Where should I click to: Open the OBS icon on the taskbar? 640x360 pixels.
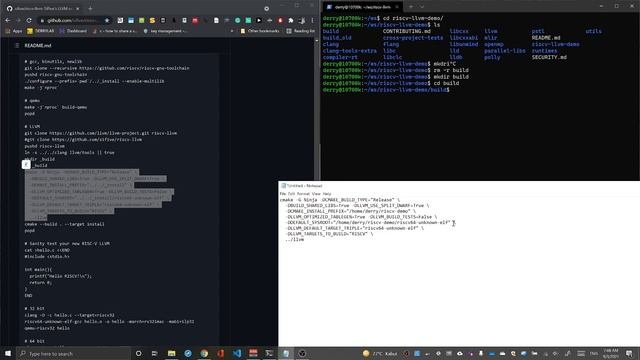tap(302, 353)
